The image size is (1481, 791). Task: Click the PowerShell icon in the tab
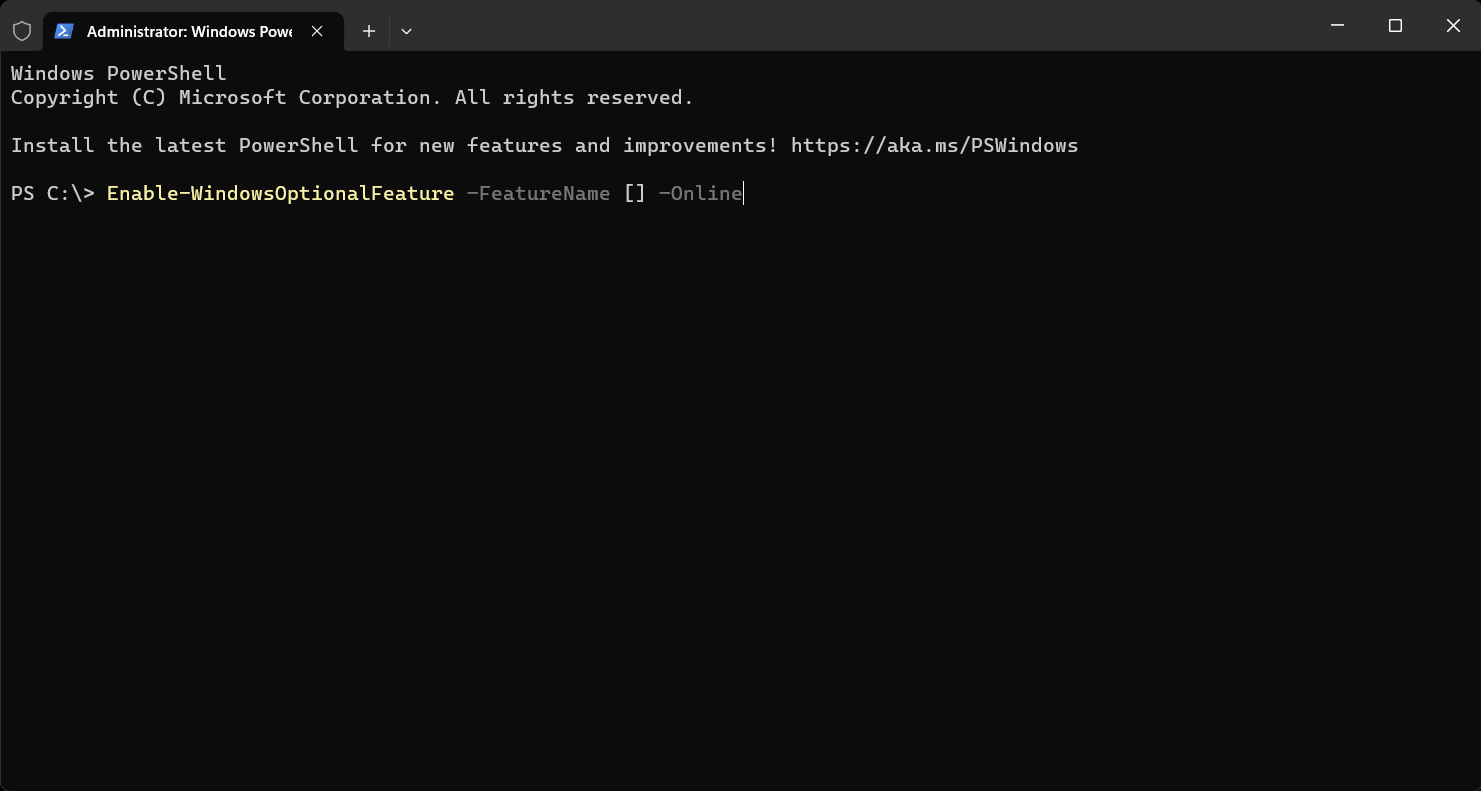coord(64,31)
